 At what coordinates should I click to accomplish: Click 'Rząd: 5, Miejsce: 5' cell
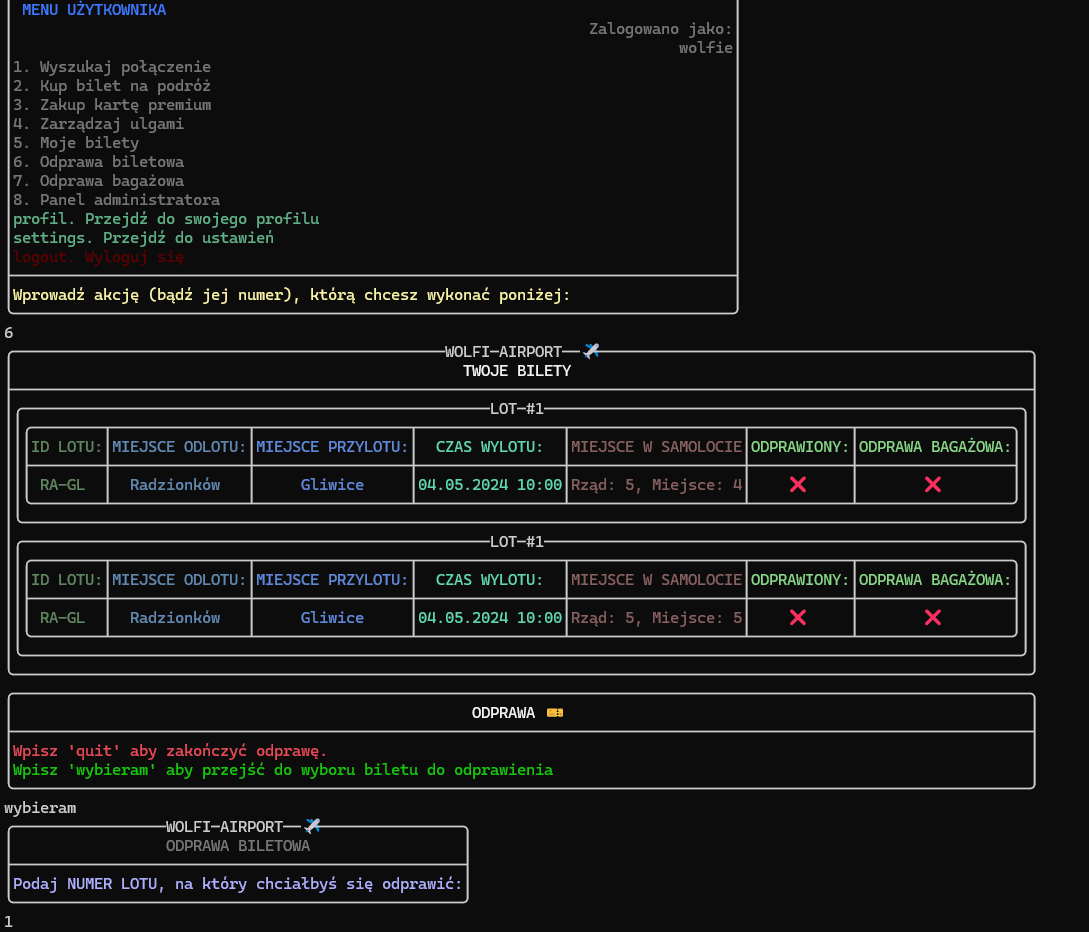[x=656, y=617]
